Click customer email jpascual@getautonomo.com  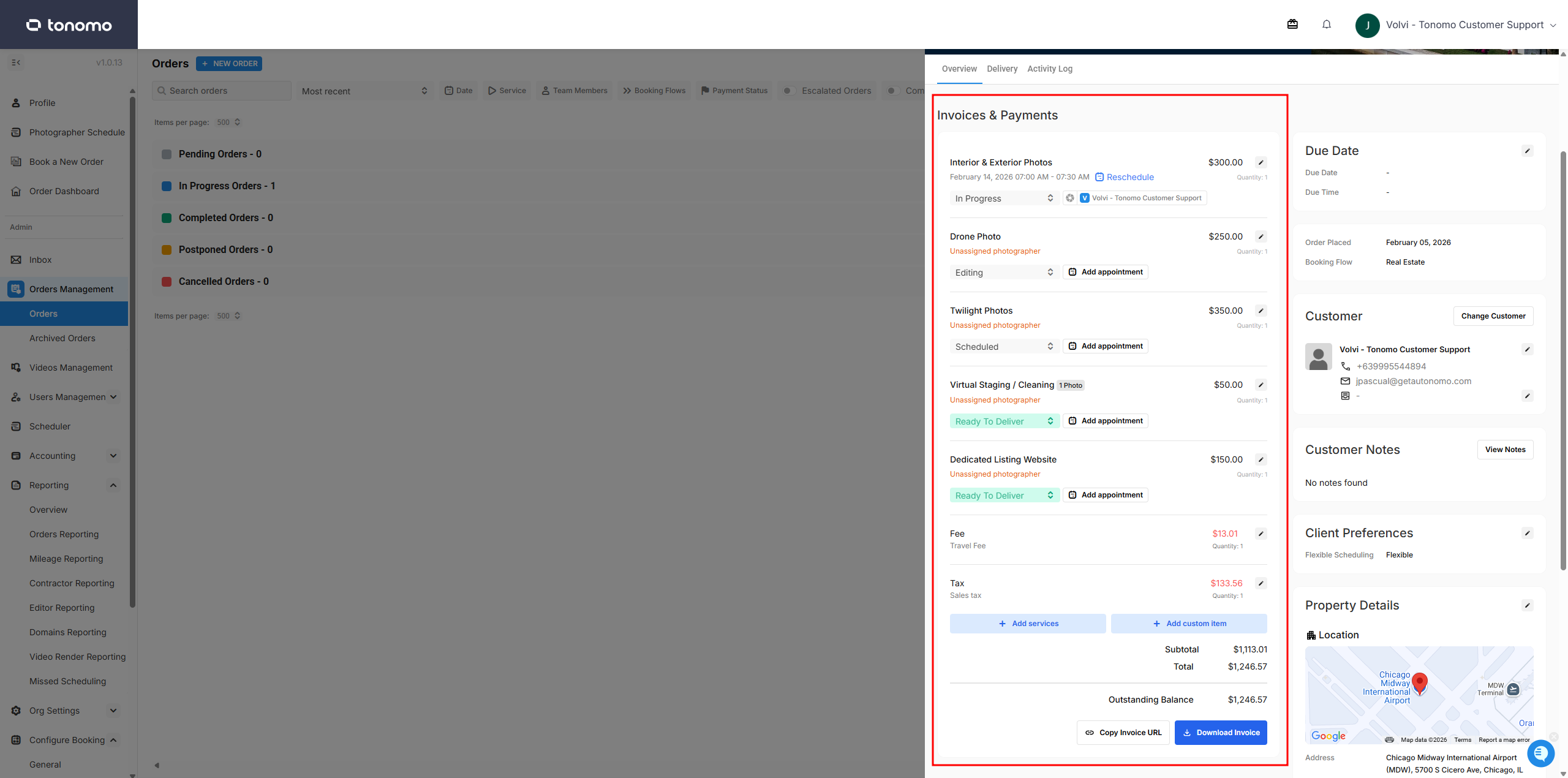click(x=1414, y=381)
